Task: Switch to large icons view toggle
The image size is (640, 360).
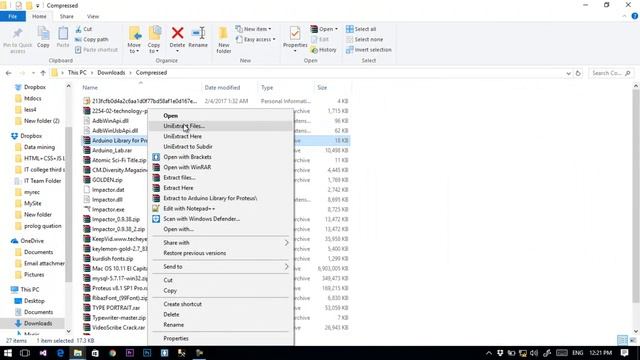Action: (633, 340)
